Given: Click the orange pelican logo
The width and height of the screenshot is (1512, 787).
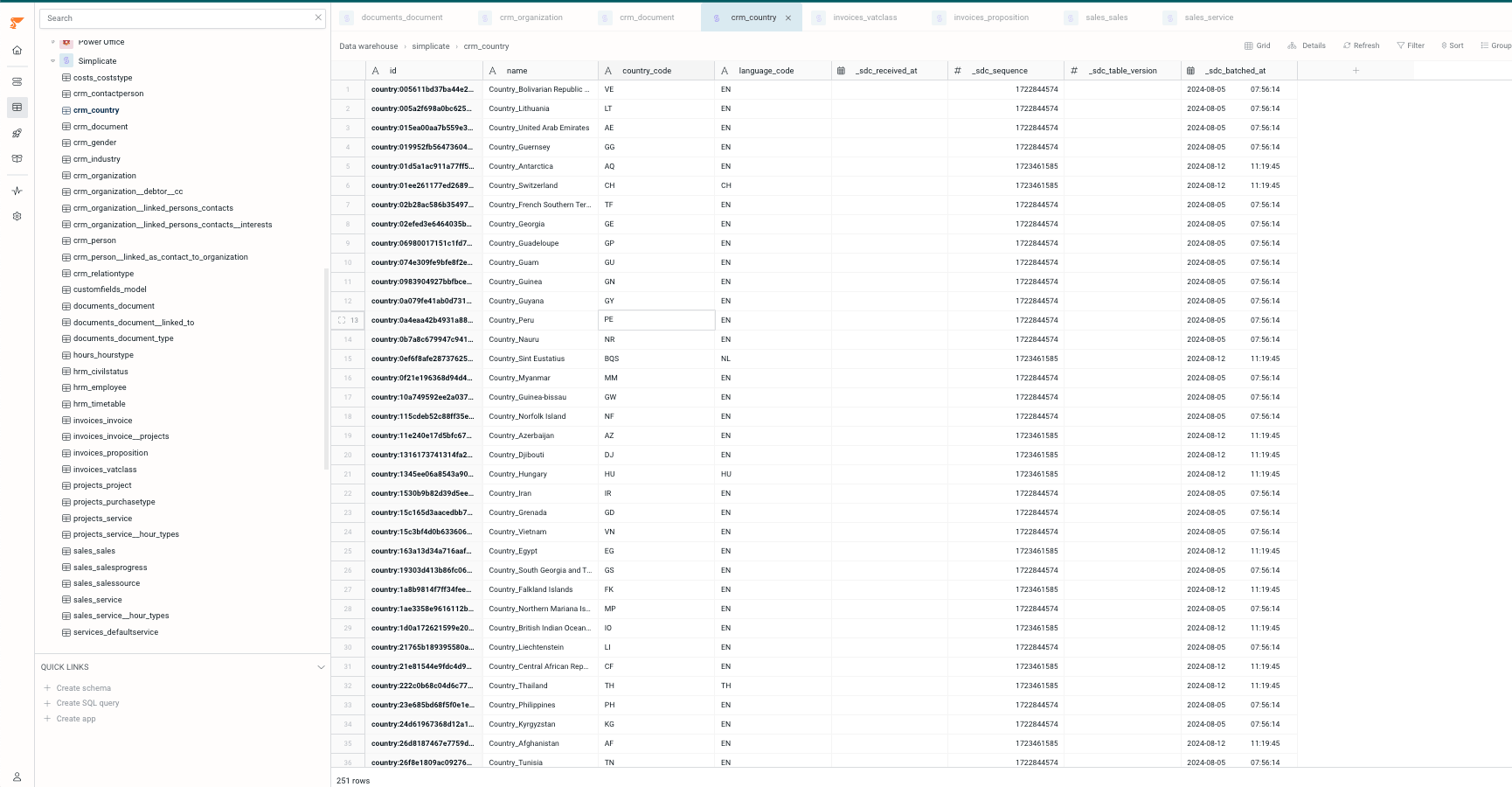Looking at the screenshot, I should 17,22.
